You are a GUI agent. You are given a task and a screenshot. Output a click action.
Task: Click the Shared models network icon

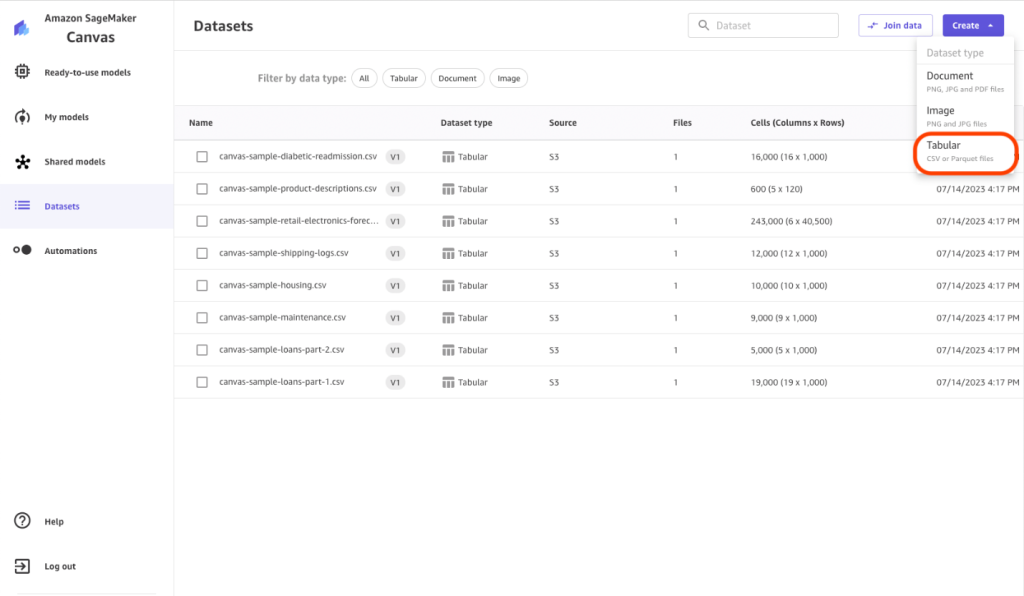click(22, 161)
